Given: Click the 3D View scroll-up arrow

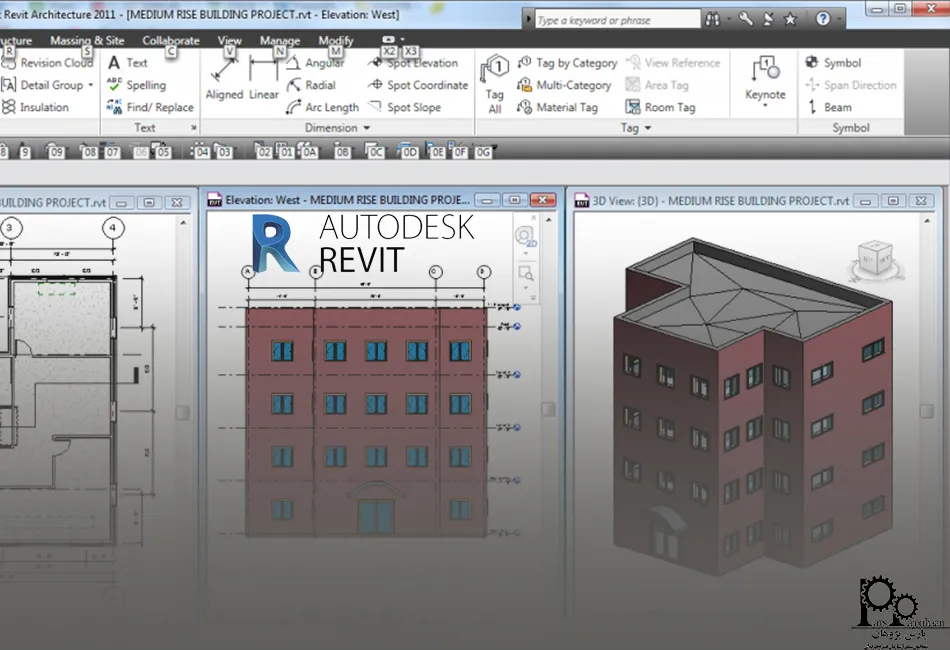Looking at the screenshot, I should coord(927,222).
